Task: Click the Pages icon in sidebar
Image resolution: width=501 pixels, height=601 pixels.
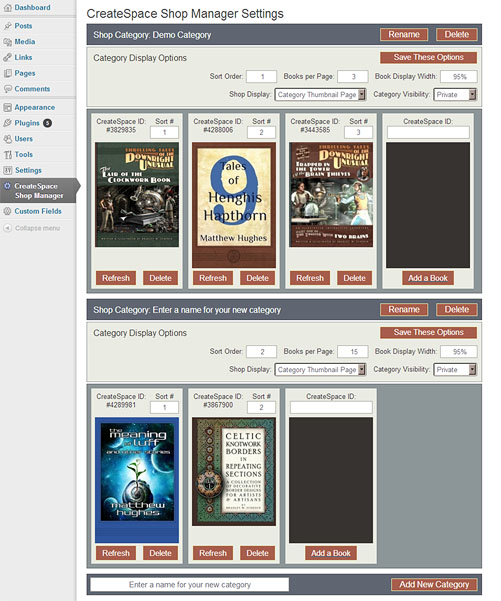Action: tap(7, 73)
